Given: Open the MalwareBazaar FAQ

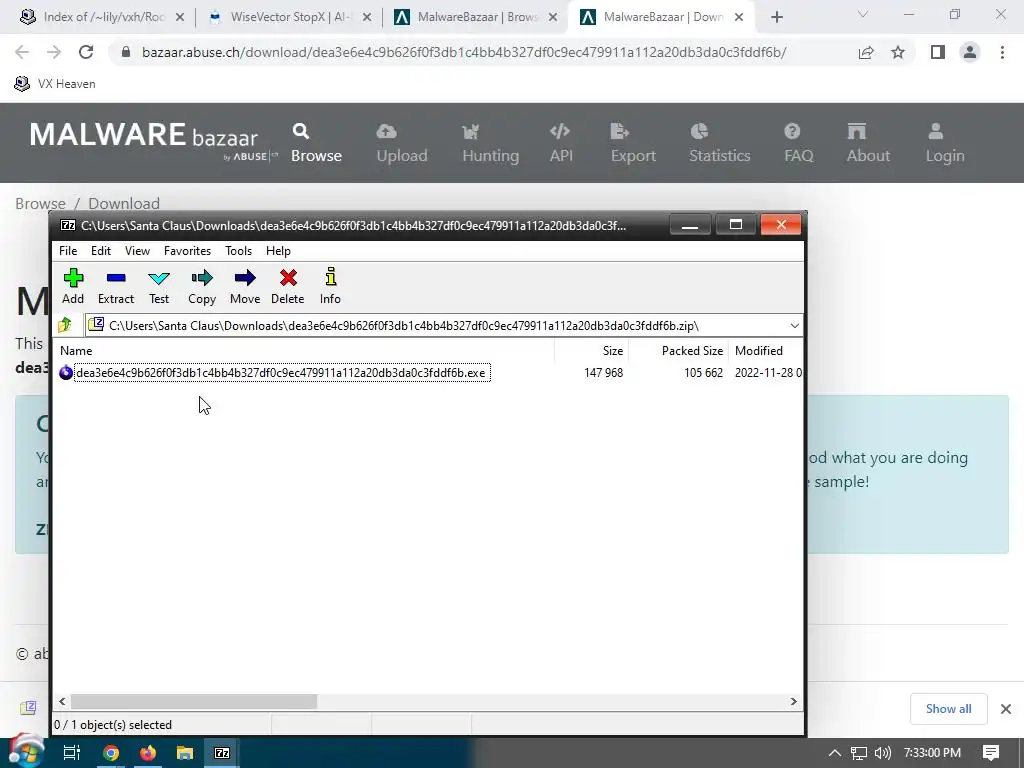Looking at the screenshot, I should tap(799, 142).
